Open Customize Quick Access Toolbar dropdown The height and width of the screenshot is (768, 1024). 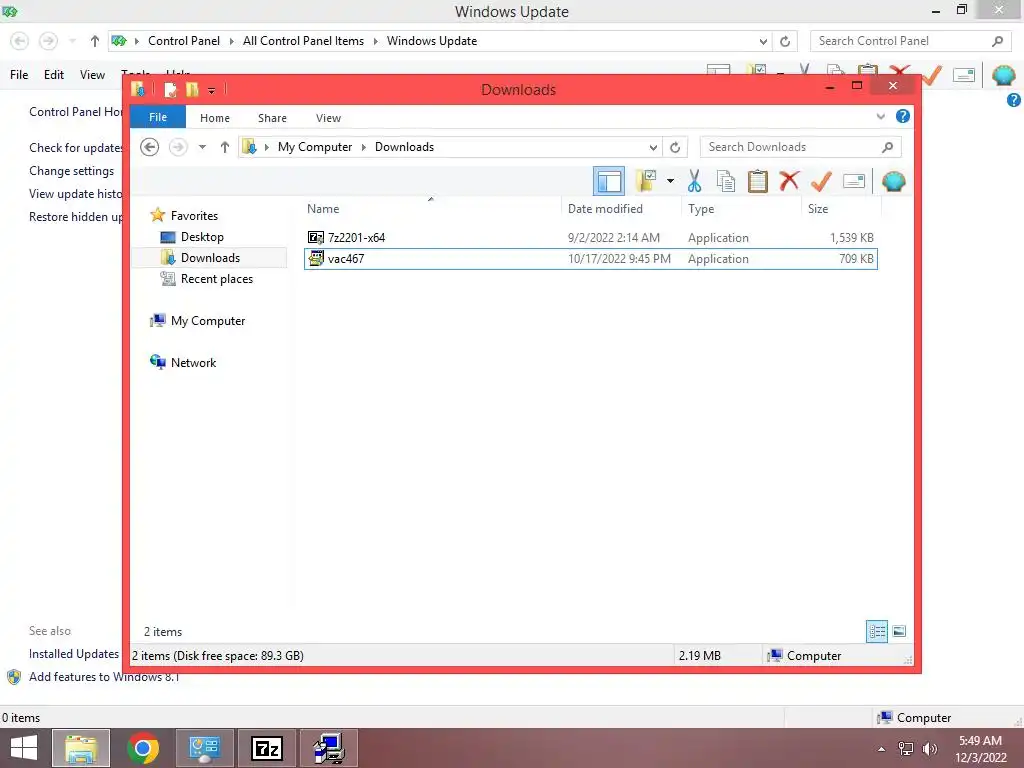(x=212, y=90)
